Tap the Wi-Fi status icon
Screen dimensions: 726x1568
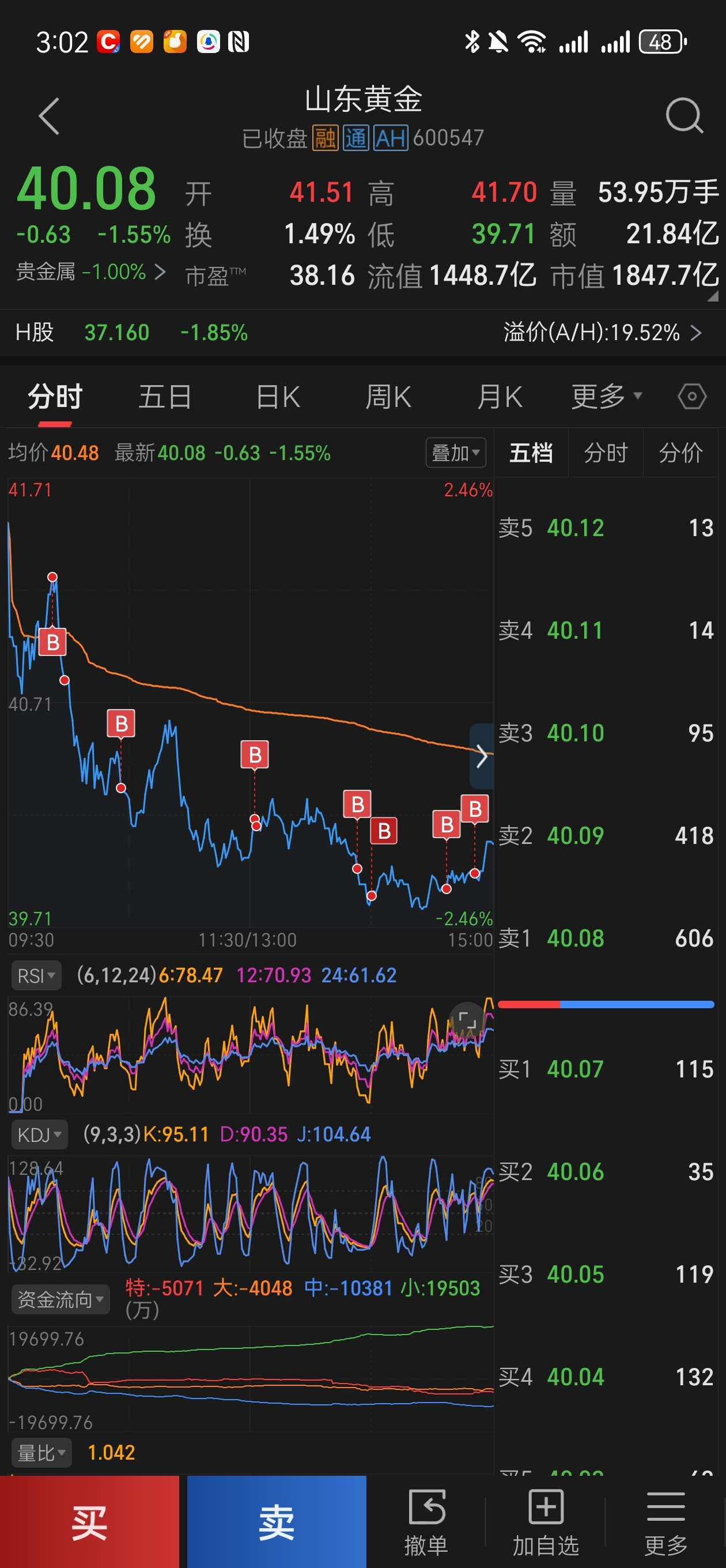click(531, 42)
